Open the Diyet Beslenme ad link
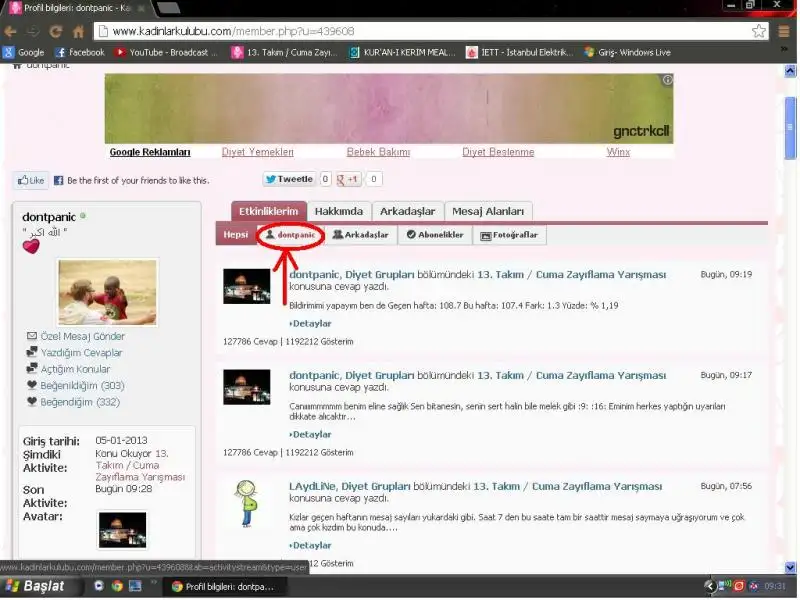Viewport: 800px width, 600px height. (498, 153)
